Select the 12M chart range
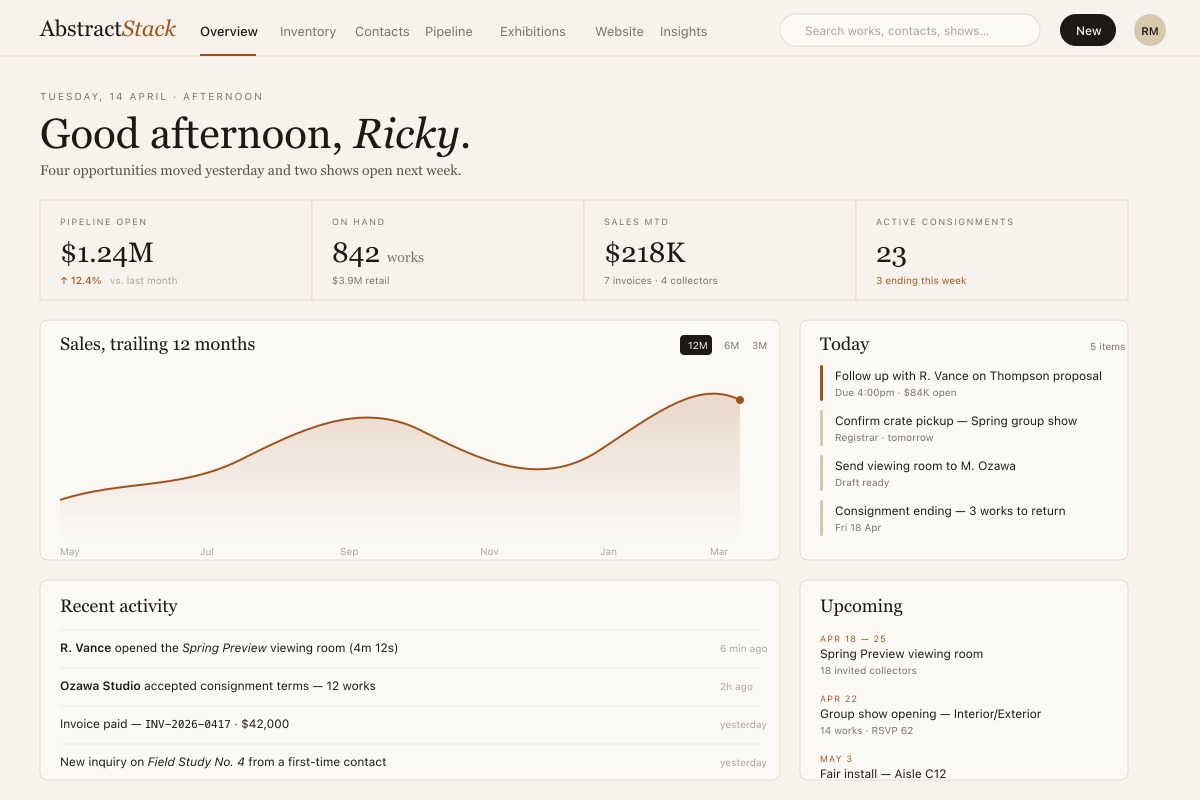 point(697,345)
